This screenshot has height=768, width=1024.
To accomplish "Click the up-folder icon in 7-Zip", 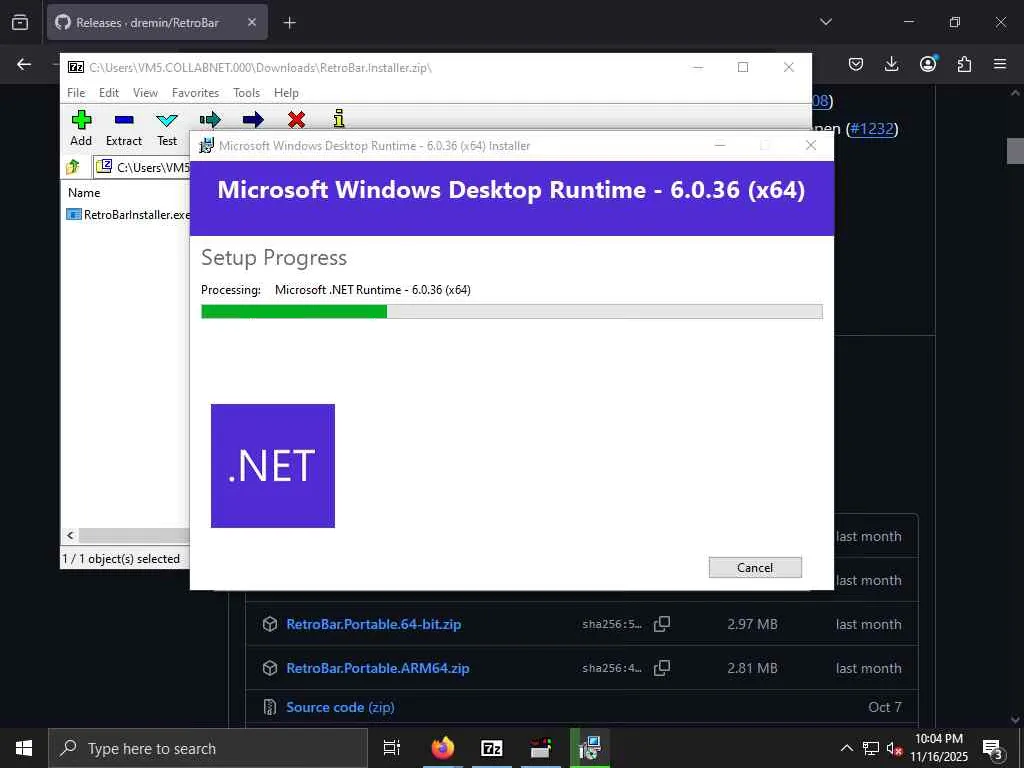I will 72,167.
